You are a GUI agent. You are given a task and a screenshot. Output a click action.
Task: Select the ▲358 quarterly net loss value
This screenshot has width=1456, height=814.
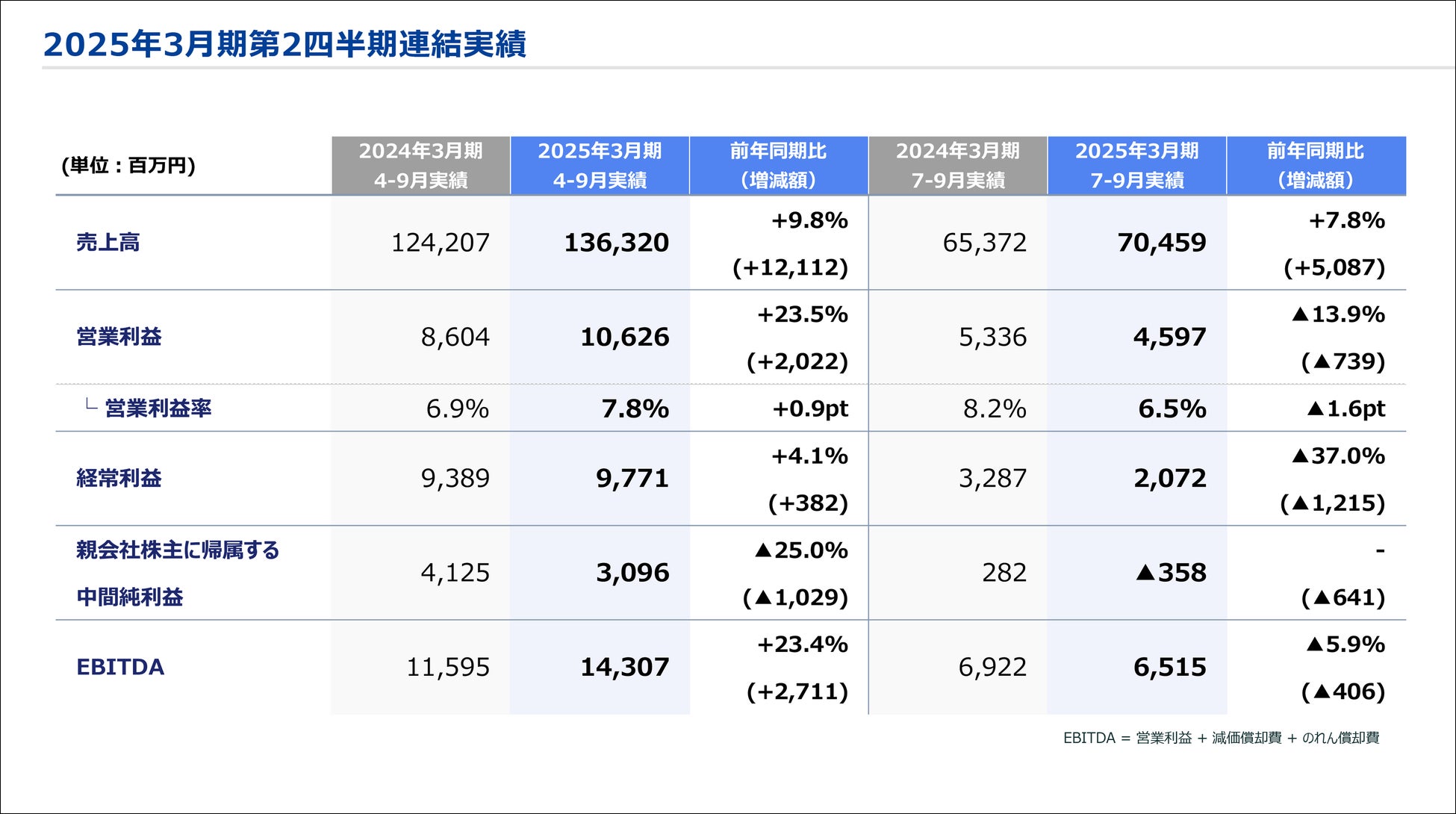point(1171,573)
